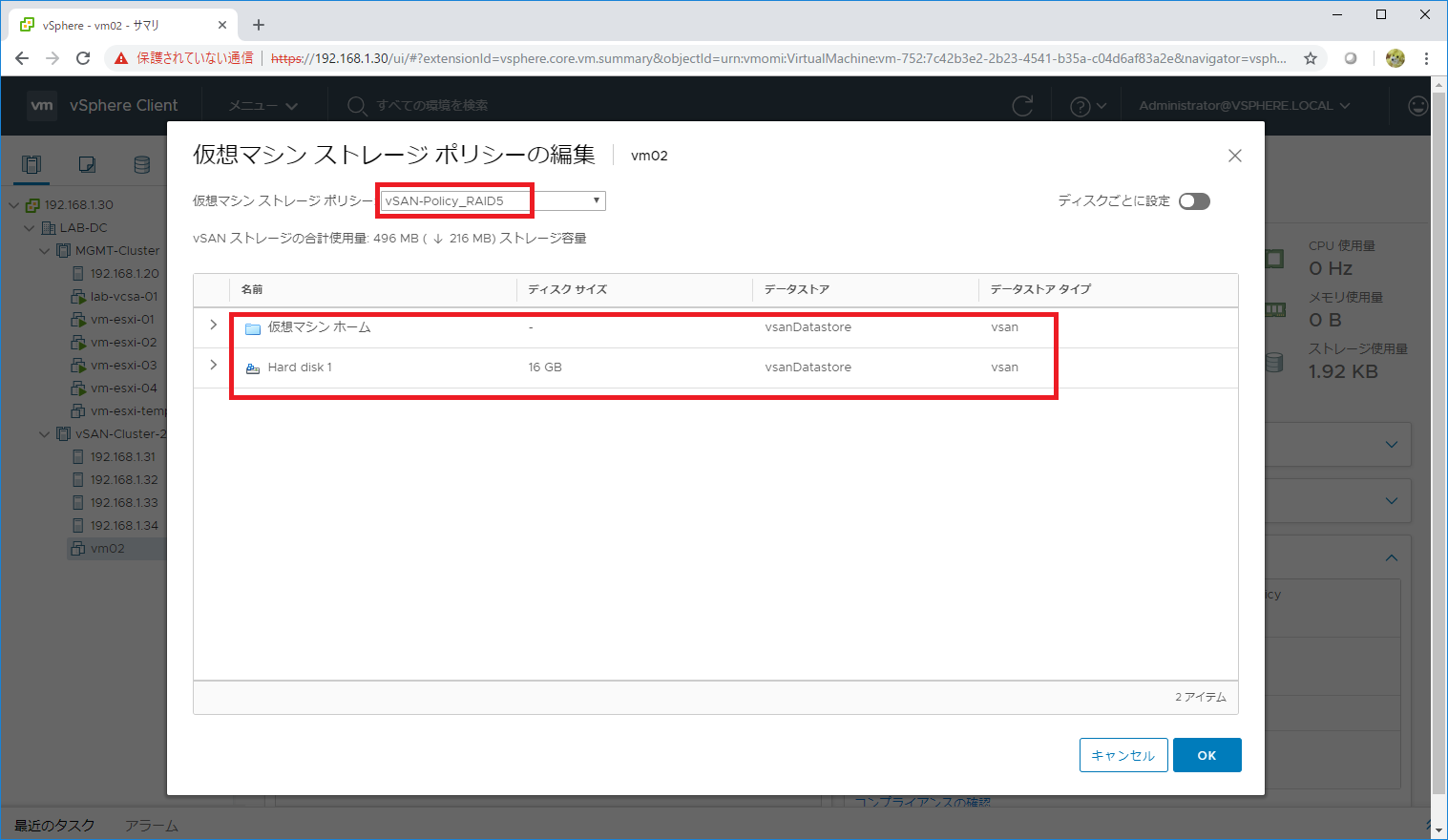Screen dimensions: 1448x840
Task: Expand the first collapsed summary card chevron
Action: coord(1391,444)
